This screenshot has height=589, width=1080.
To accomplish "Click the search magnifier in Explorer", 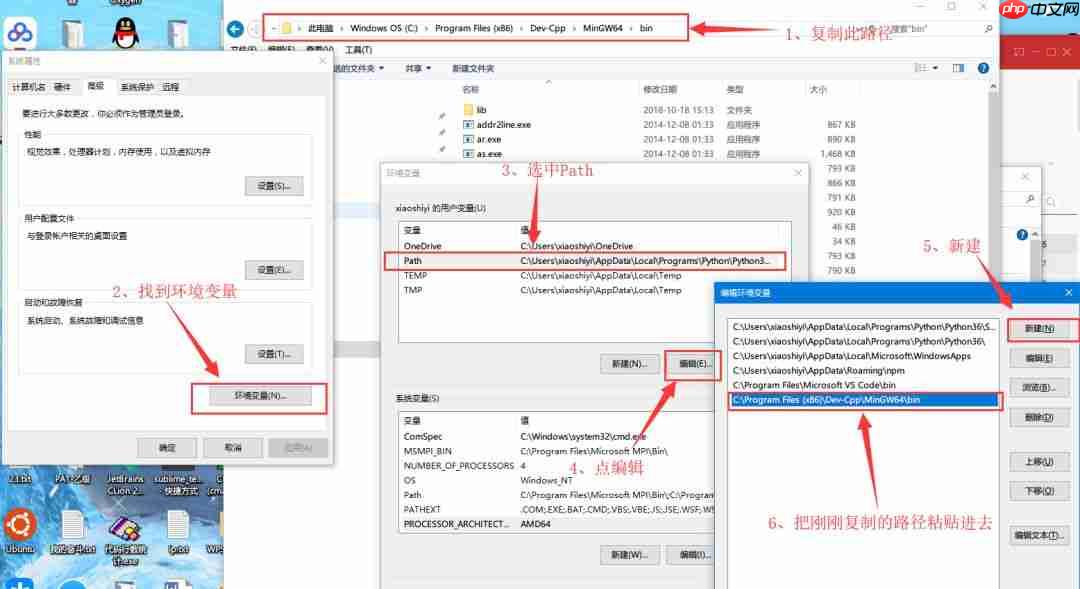I will coord(988,29).
